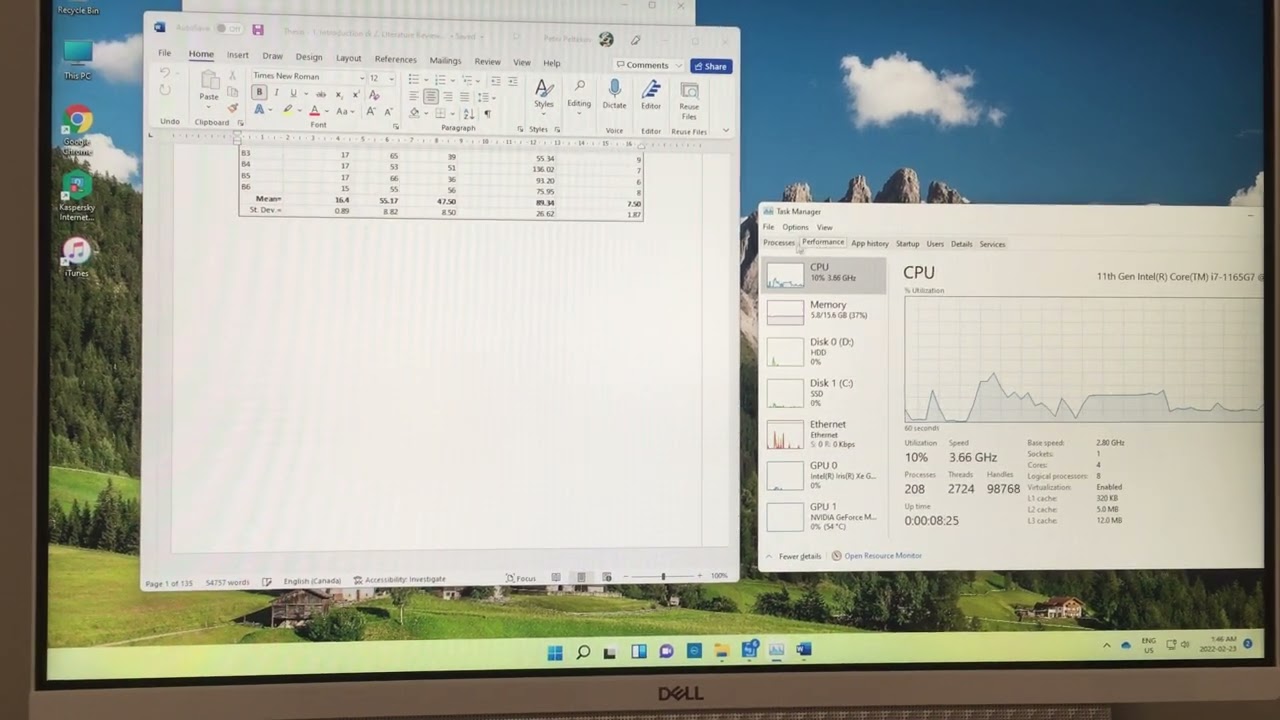Click the Decrease Font Size icon

(388, 112)
